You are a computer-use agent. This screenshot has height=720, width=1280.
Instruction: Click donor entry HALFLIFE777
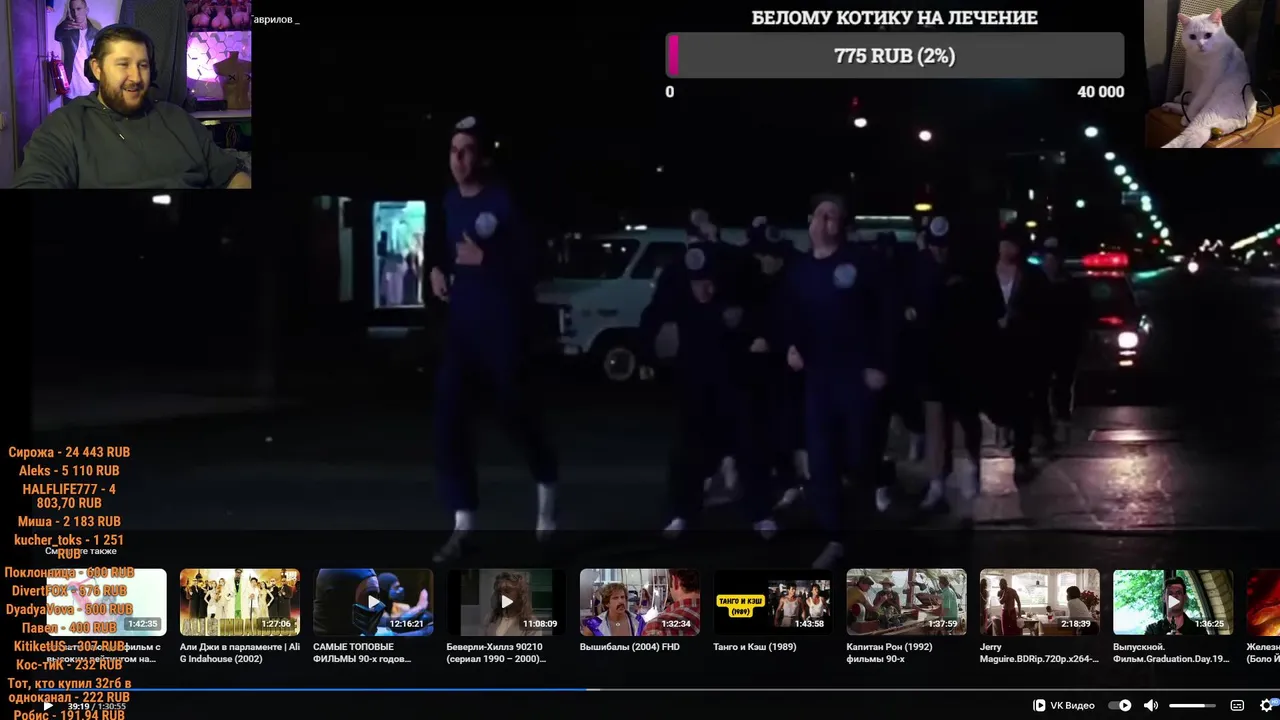tap(69, 496)
